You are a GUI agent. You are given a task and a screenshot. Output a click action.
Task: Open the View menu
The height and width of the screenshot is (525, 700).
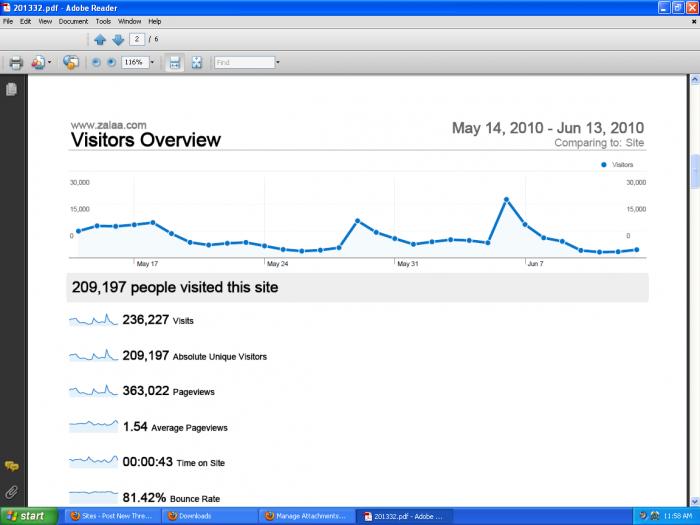(x=45, y=21)
